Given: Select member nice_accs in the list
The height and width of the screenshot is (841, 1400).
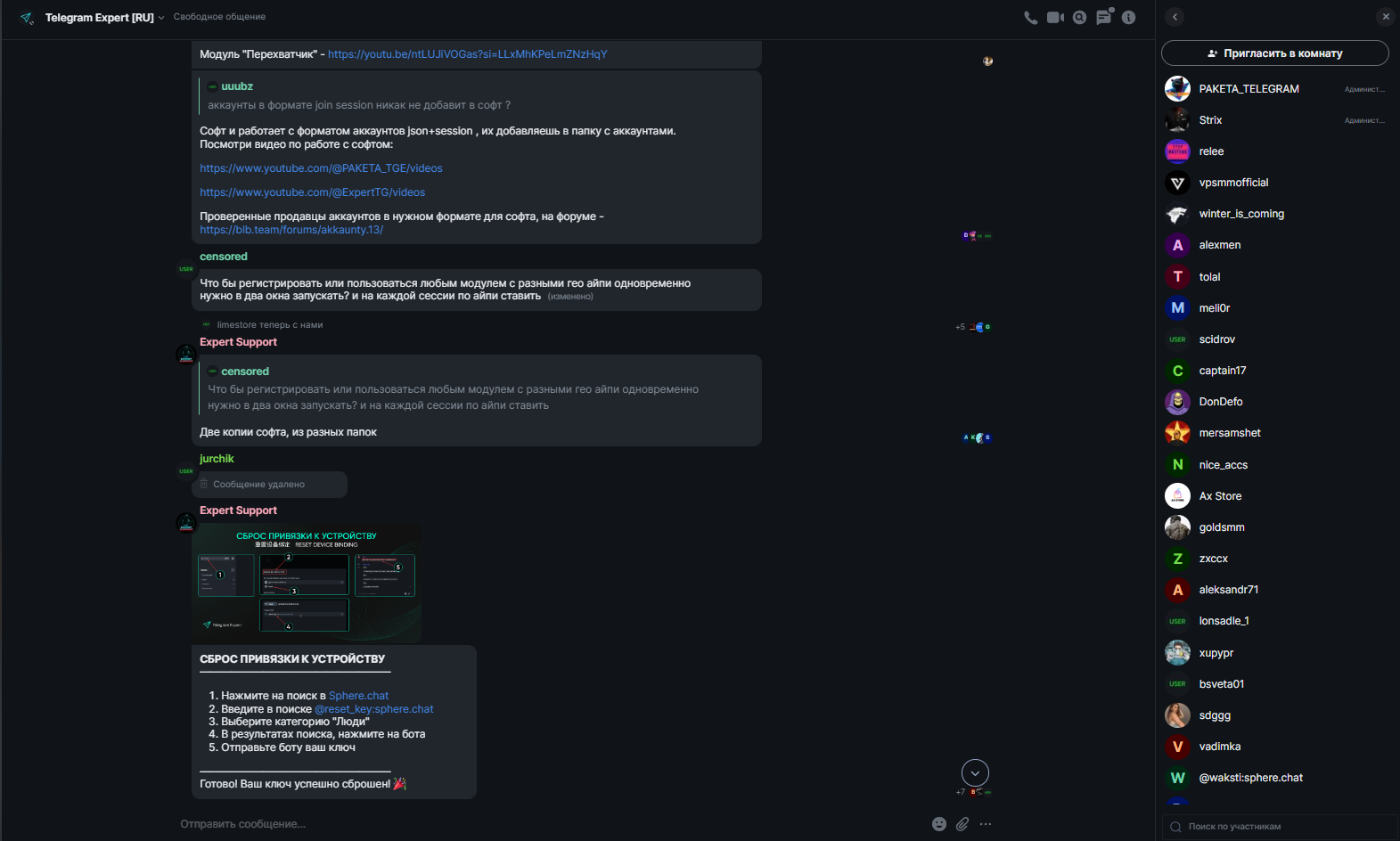Looking at the screenshot, I should coord(1276,465).
